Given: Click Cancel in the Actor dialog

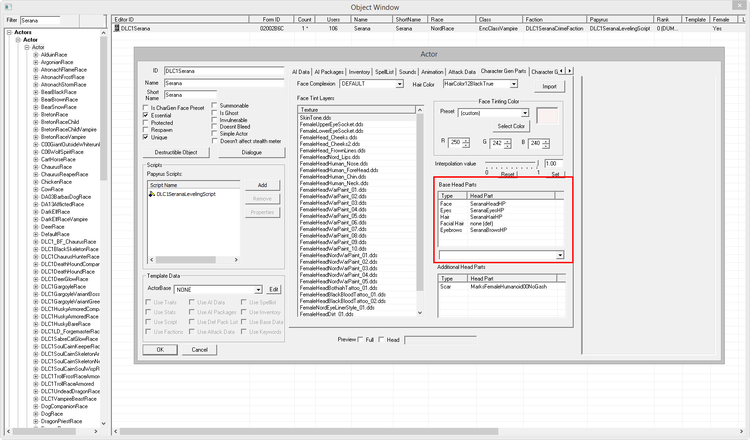Looking at the screenshot, I should tap(199, 350).
